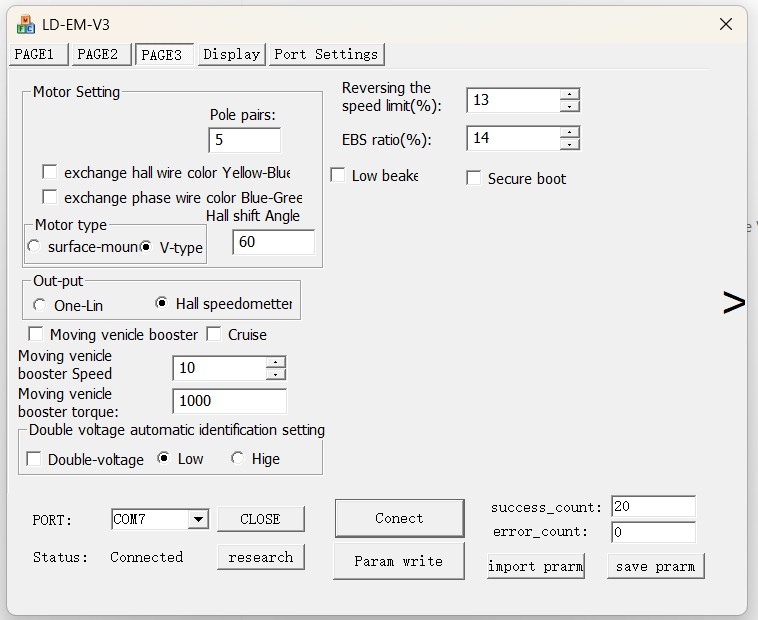758x620 pixels.
Task: Decrease the EBS ratio with down arrow
Action: (570, 144)
